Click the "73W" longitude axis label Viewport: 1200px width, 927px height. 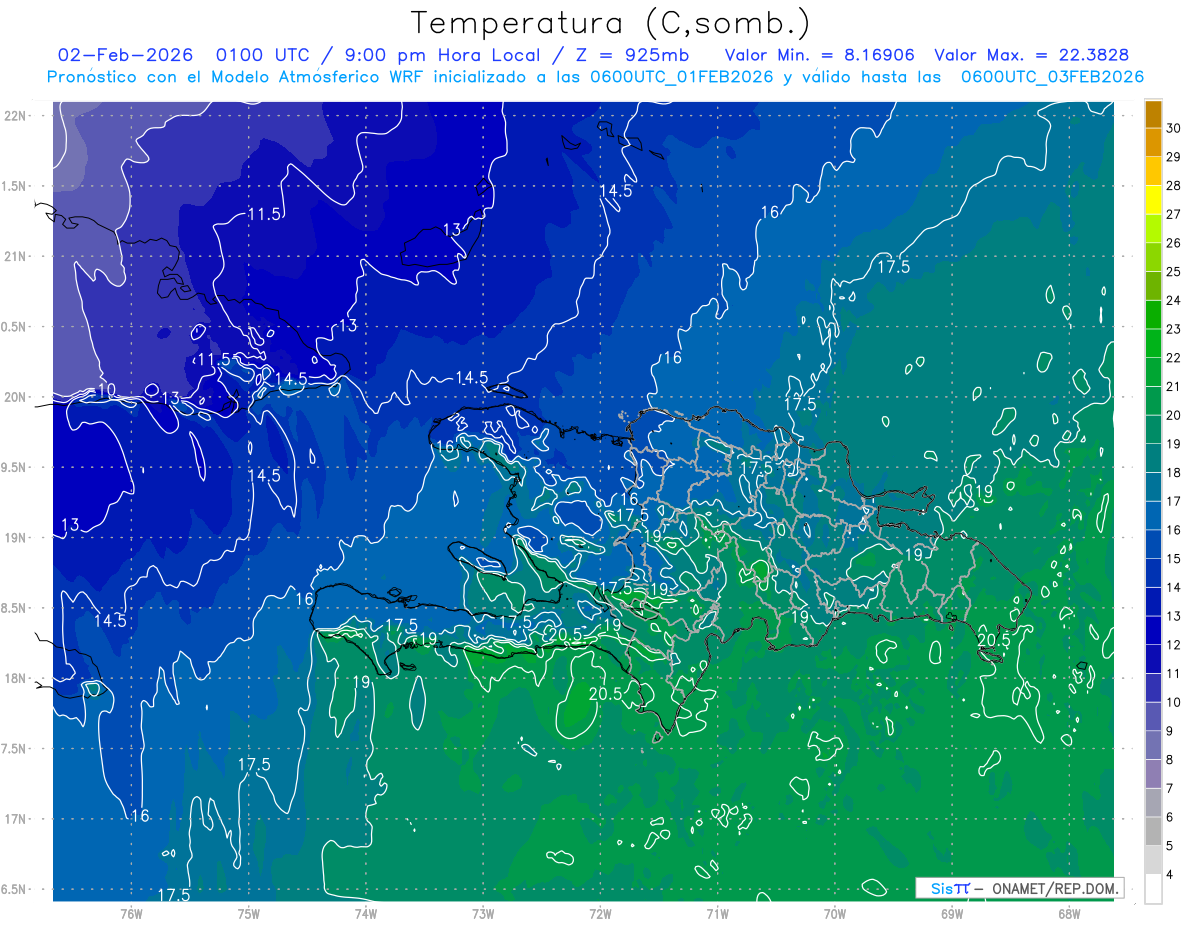point(483,914)
